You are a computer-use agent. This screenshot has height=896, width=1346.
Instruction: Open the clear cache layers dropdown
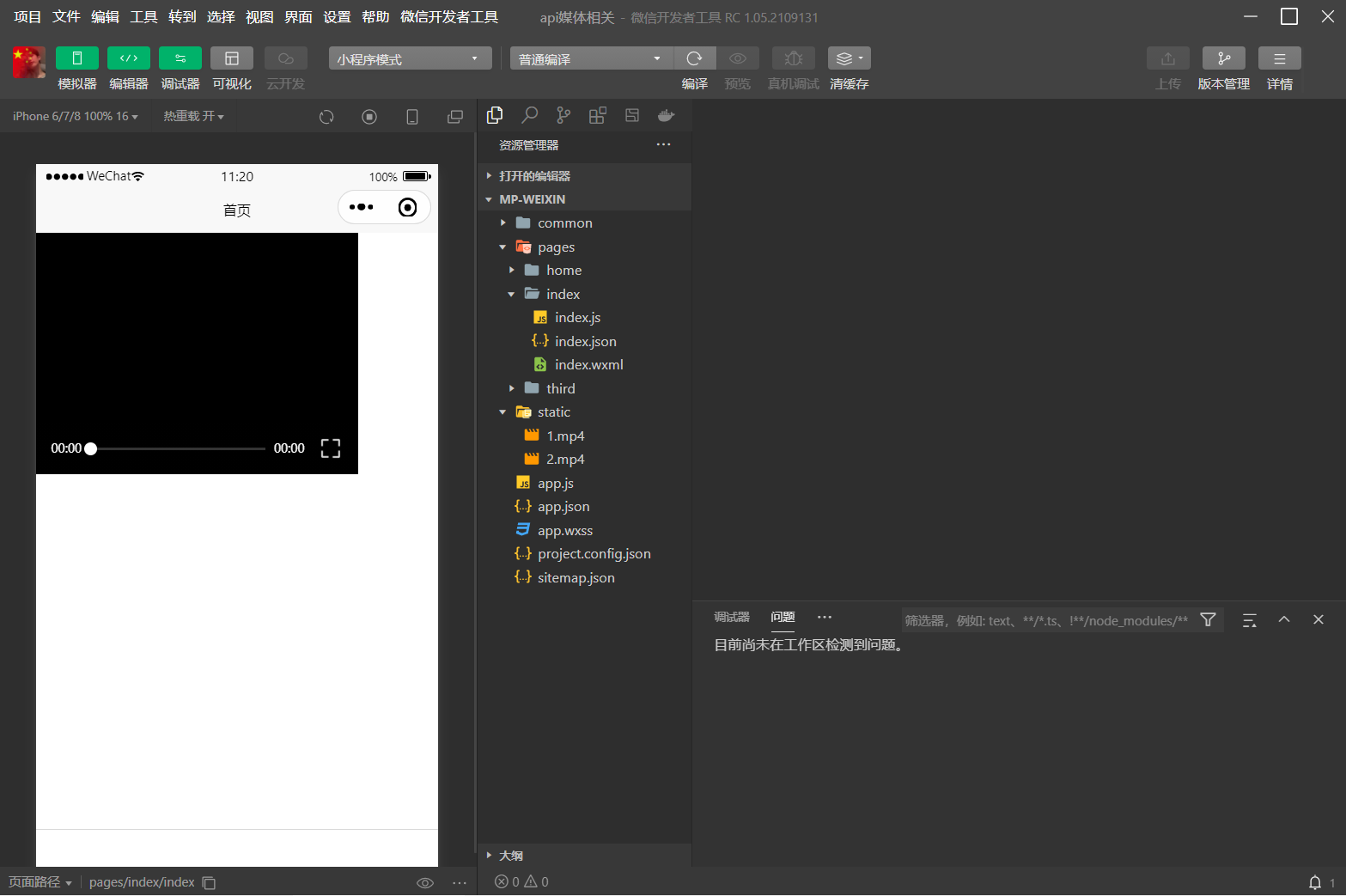(x=850, y=58)
